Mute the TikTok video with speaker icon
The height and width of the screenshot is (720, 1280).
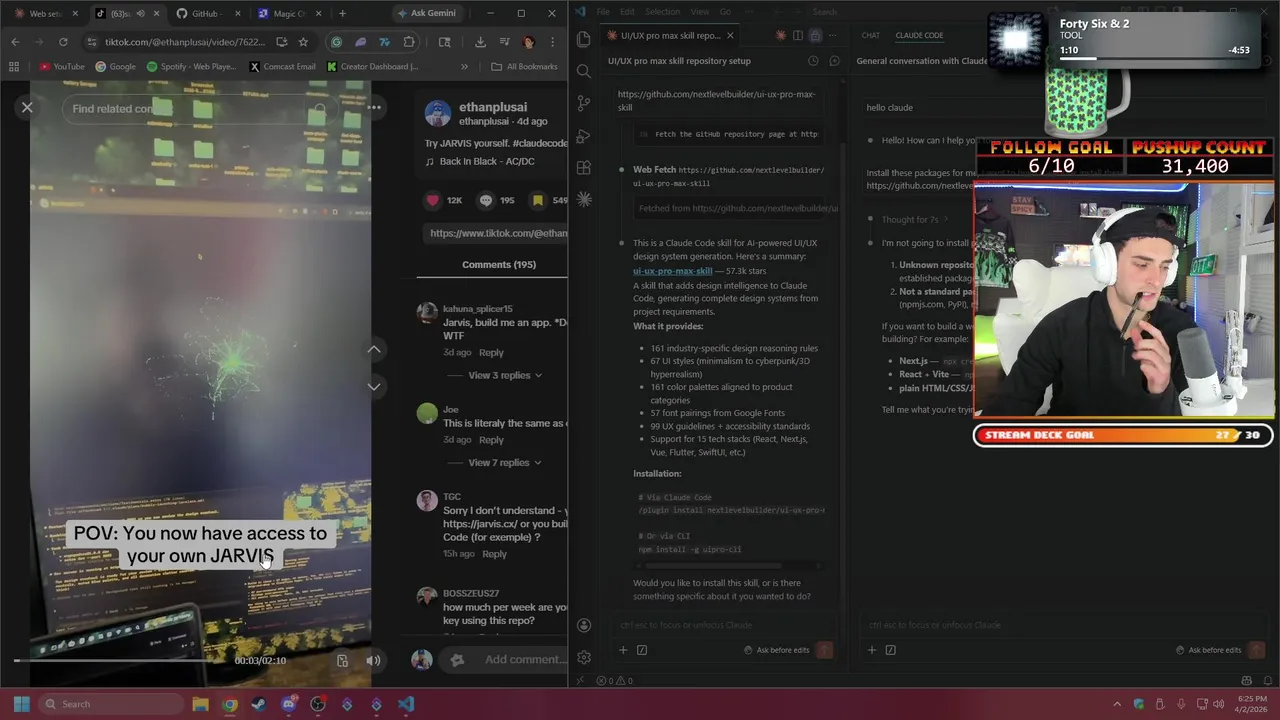(373, 660)
